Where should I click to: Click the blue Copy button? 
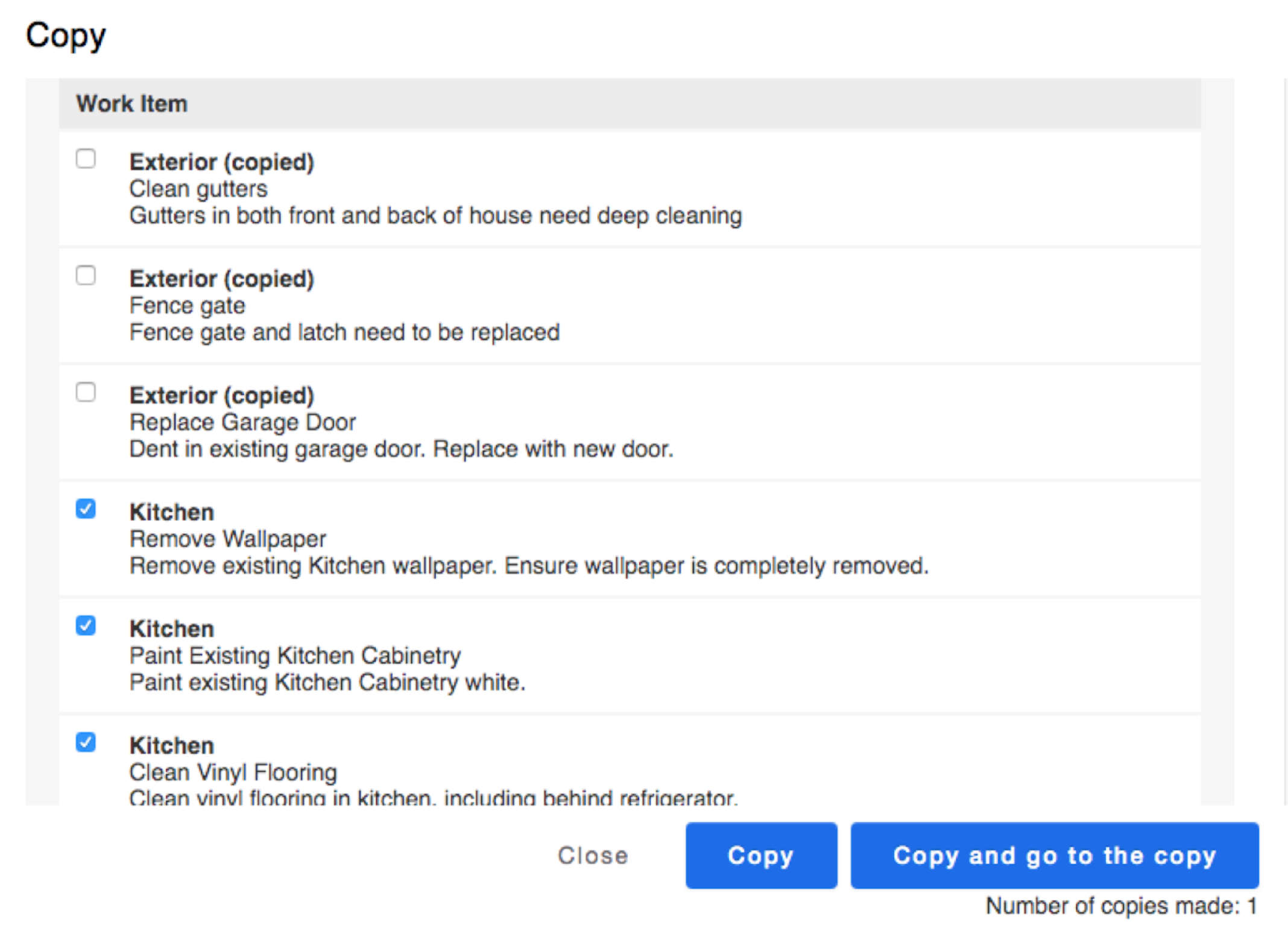click(x=760, y=855)
